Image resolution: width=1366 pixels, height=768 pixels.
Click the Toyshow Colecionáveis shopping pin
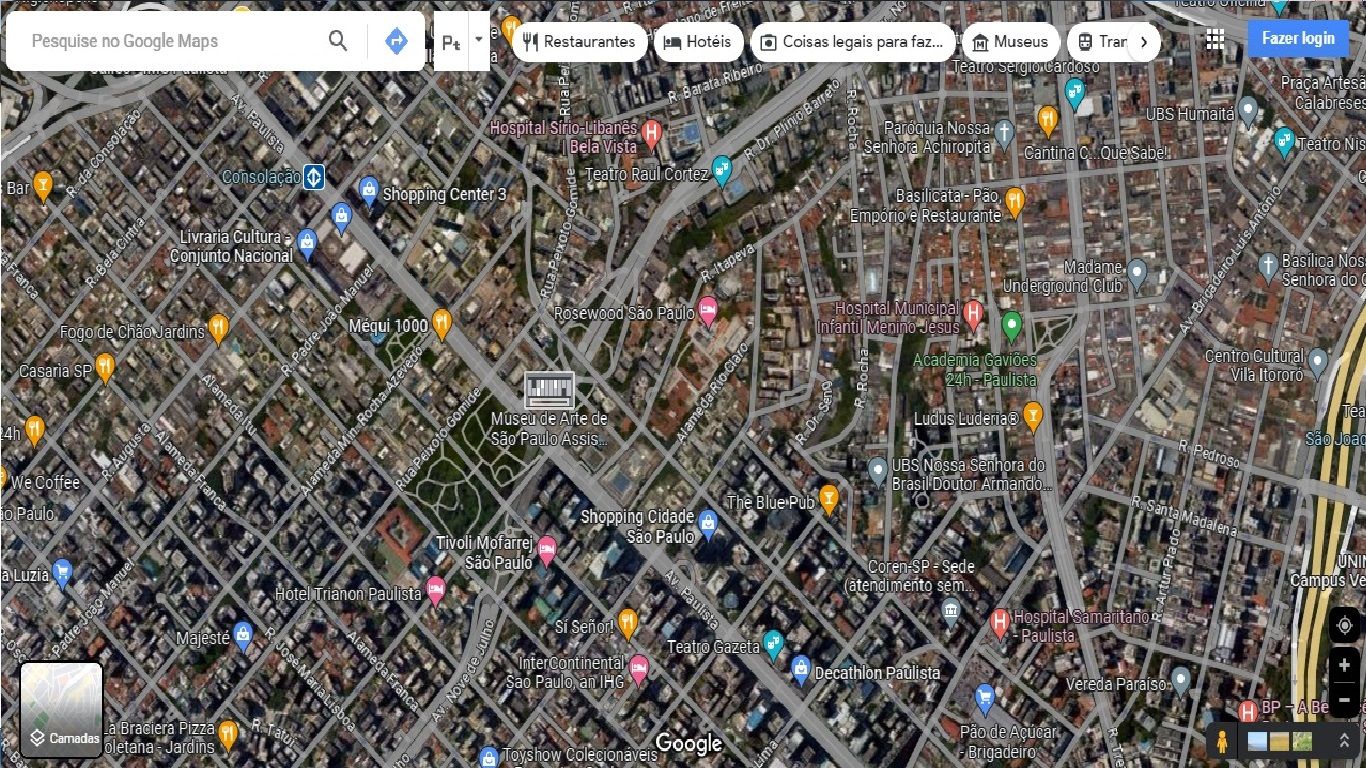[x=488, y=757]
